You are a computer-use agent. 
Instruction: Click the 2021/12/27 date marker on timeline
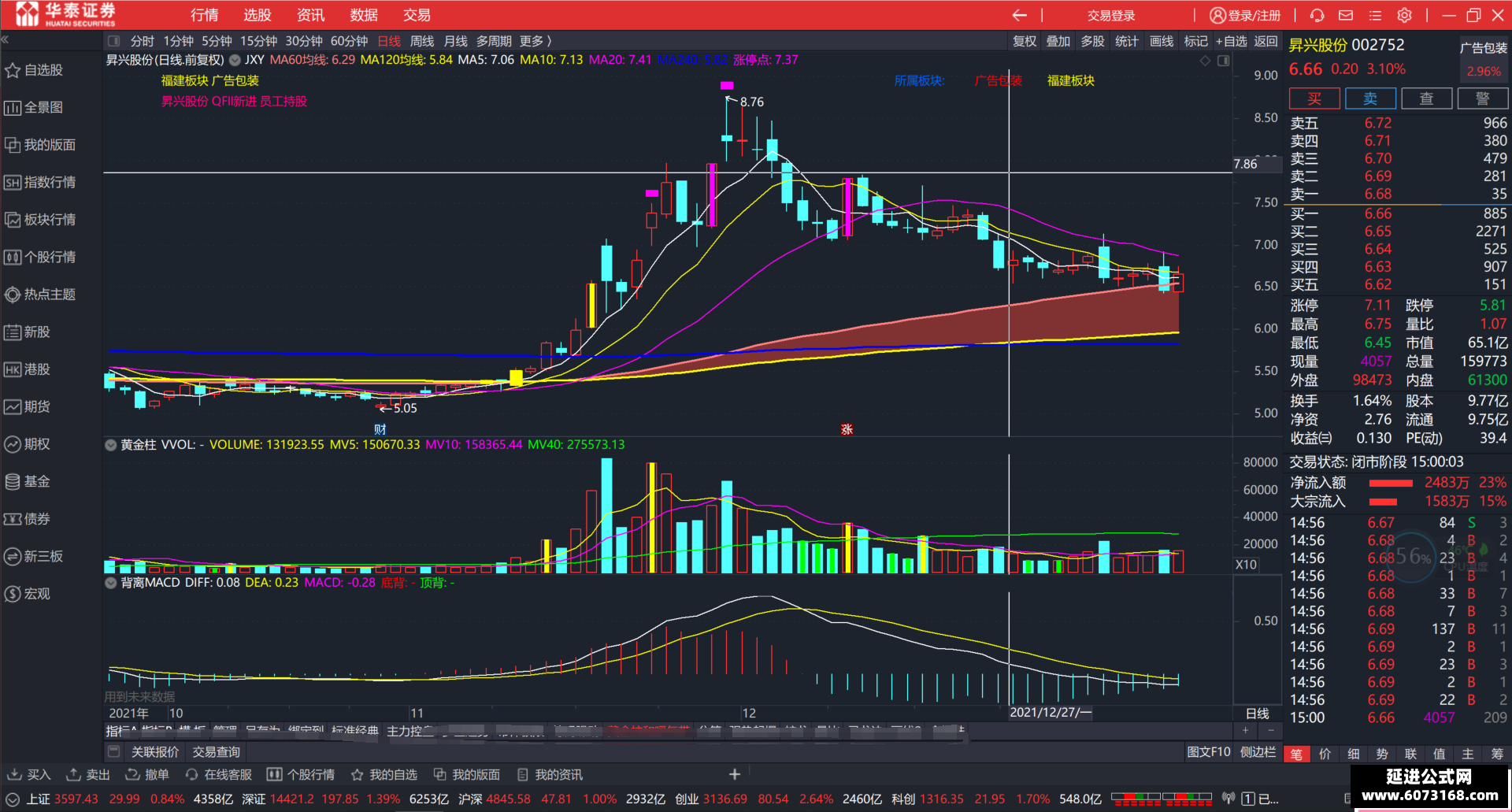(x=1051, y=712)
